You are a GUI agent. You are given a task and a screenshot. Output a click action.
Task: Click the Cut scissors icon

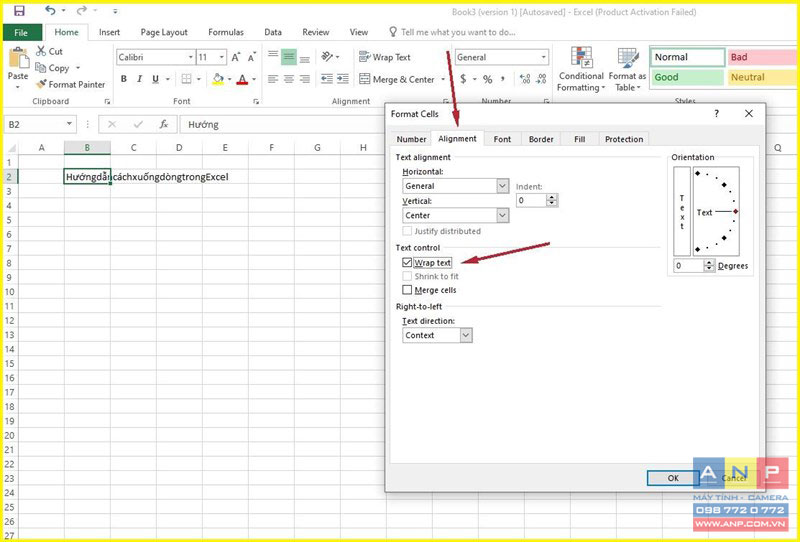(x=41, y=51)
